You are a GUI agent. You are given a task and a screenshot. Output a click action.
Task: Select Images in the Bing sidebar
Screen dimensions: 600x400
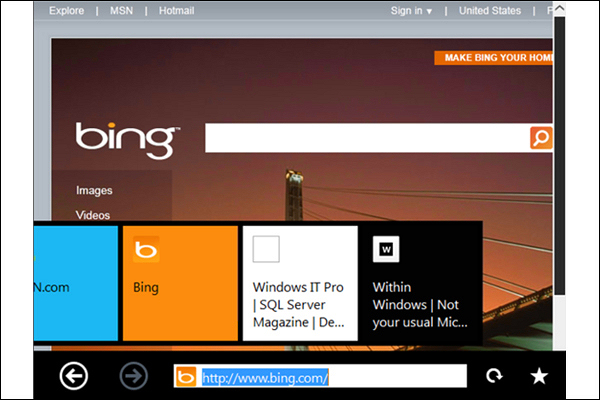click(x=94, y=190)
